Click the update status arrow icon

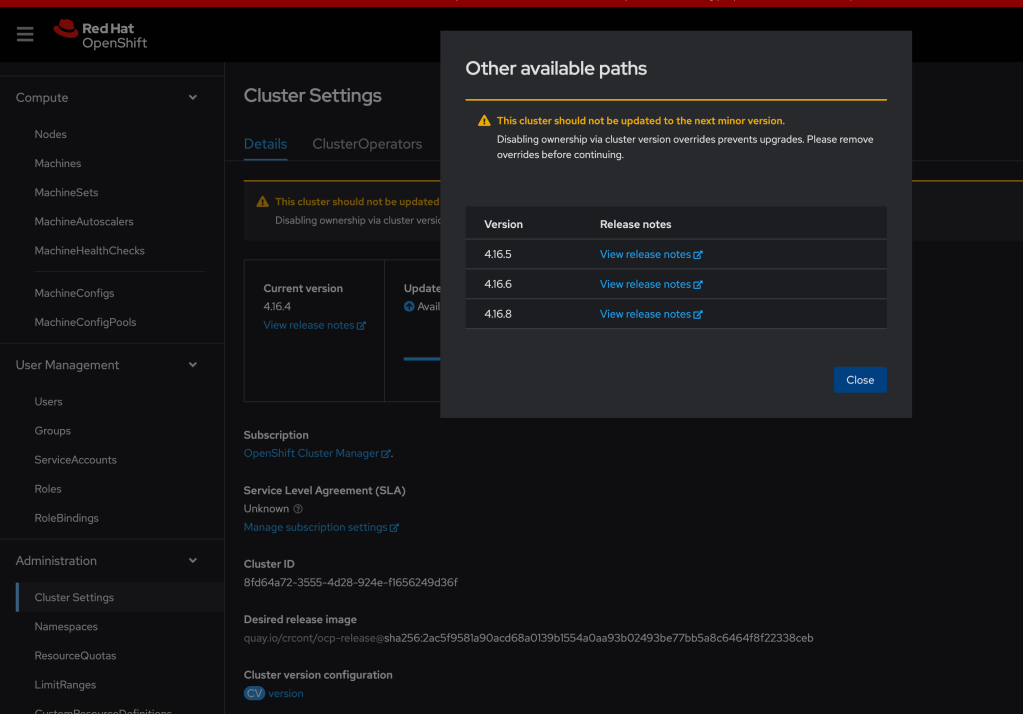(409, 307)
